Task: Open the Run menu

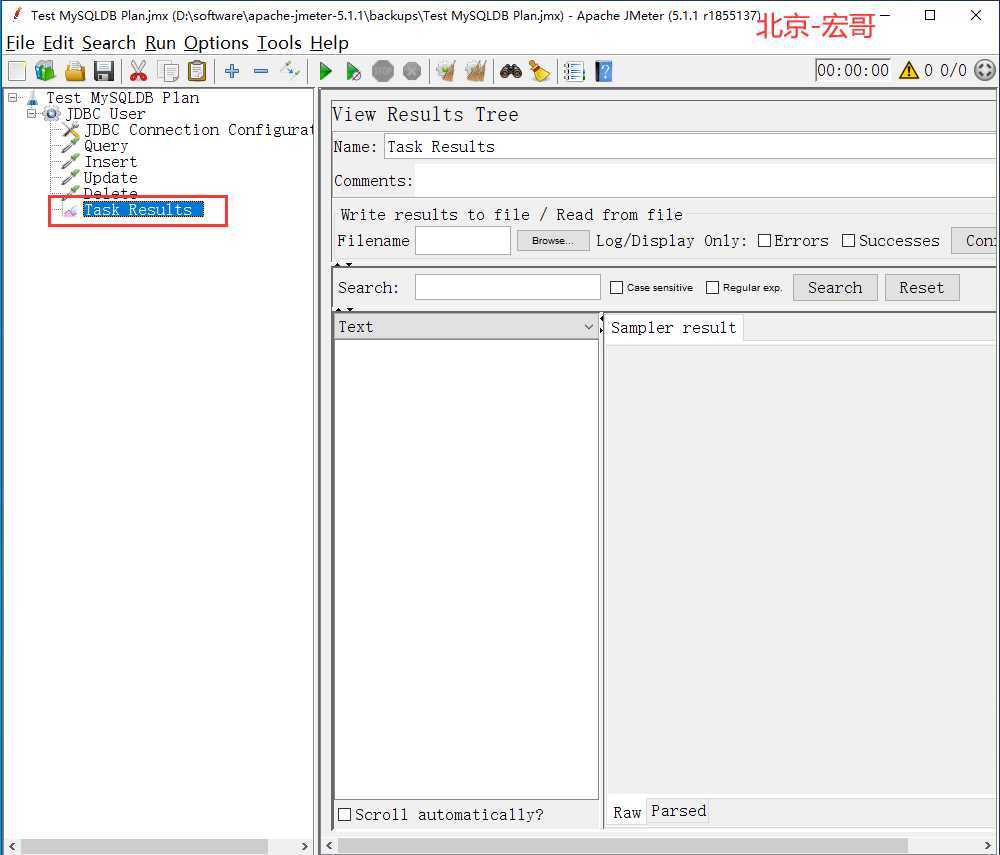Action: coord(160,43)
